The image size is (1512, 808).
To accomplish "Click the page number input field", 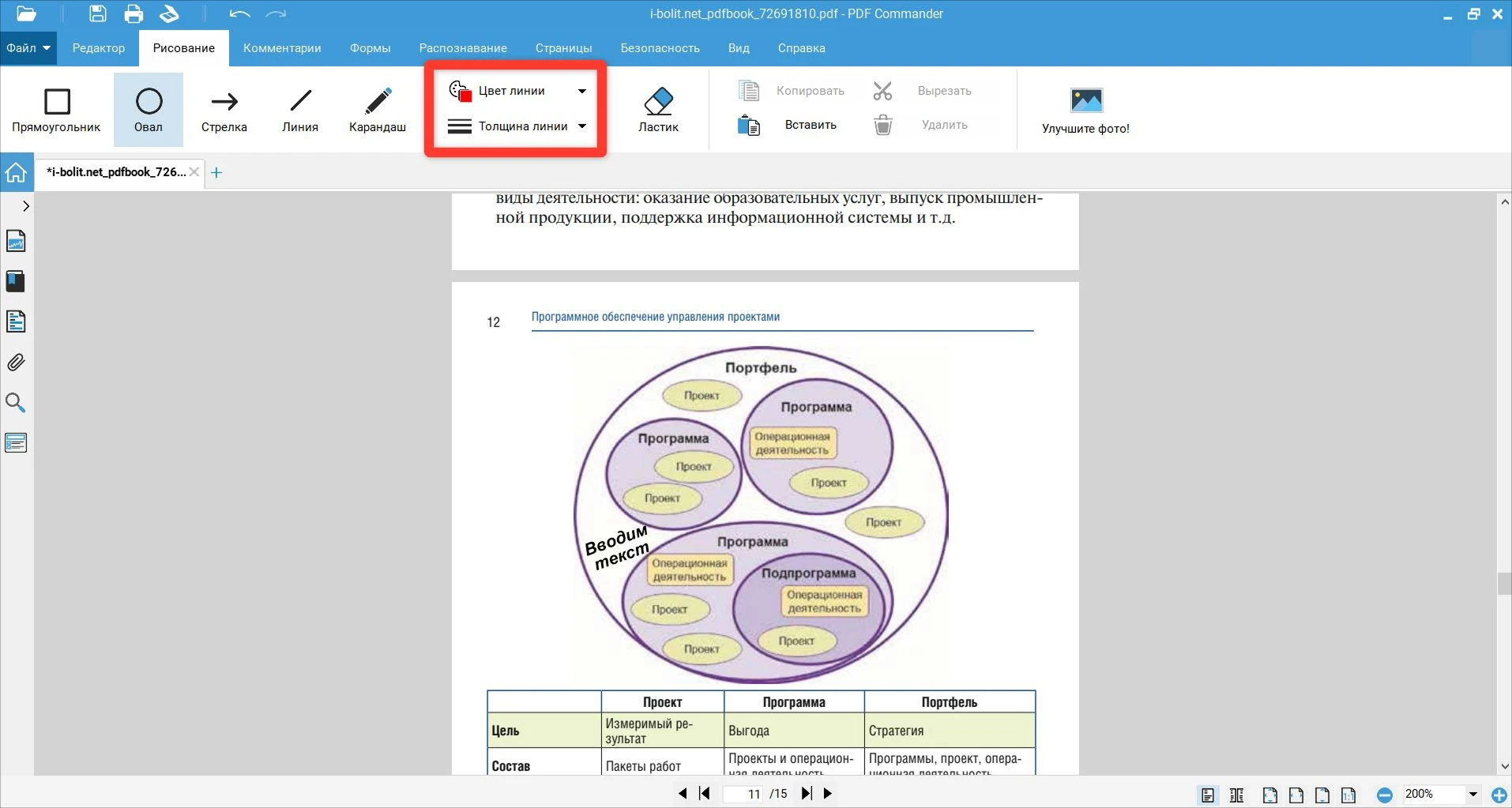I will click(x=744, y=794).
